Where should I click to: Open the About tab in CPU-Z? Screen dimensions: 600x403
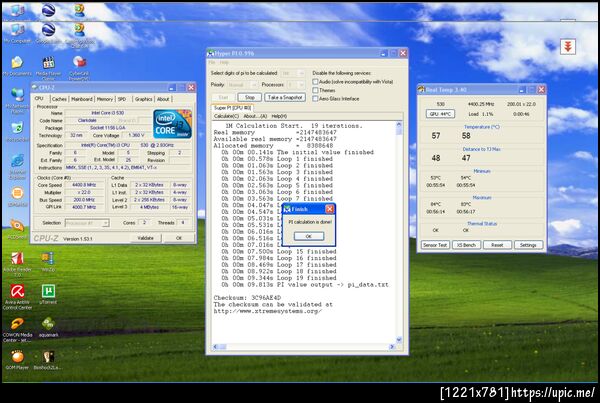point(163,99)
